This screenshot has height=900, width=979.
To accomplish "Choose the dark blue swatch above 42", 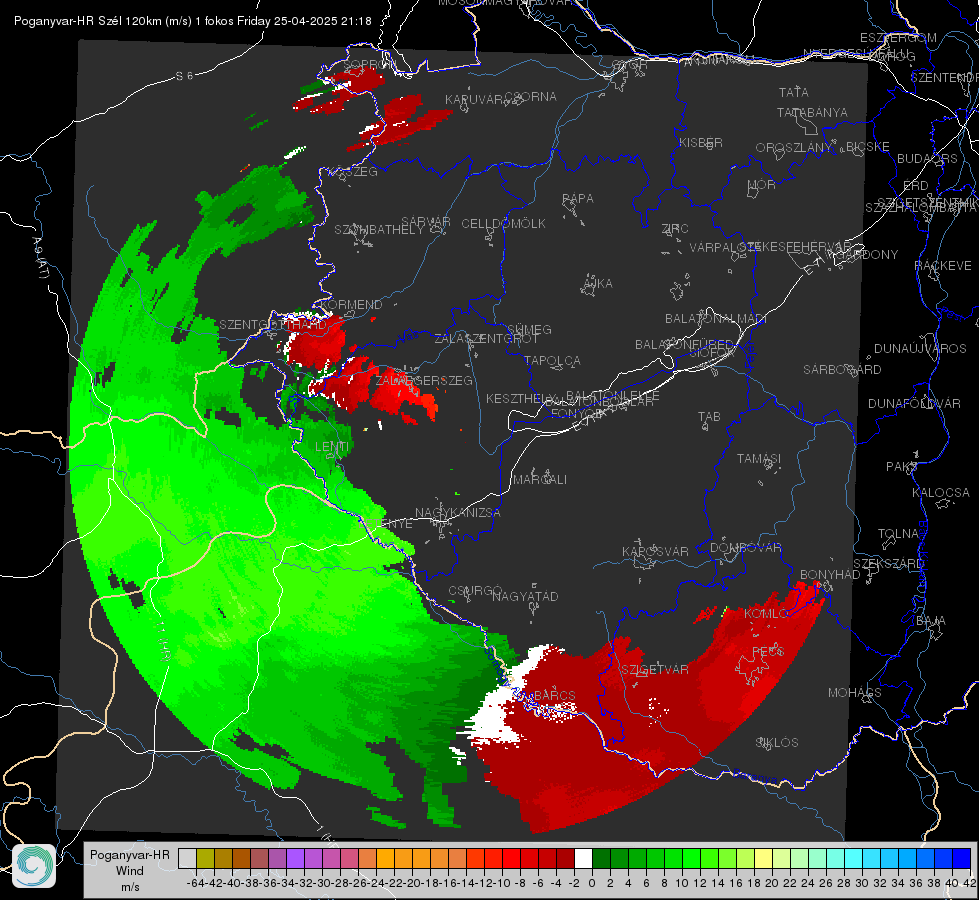I will click(962, 858).
